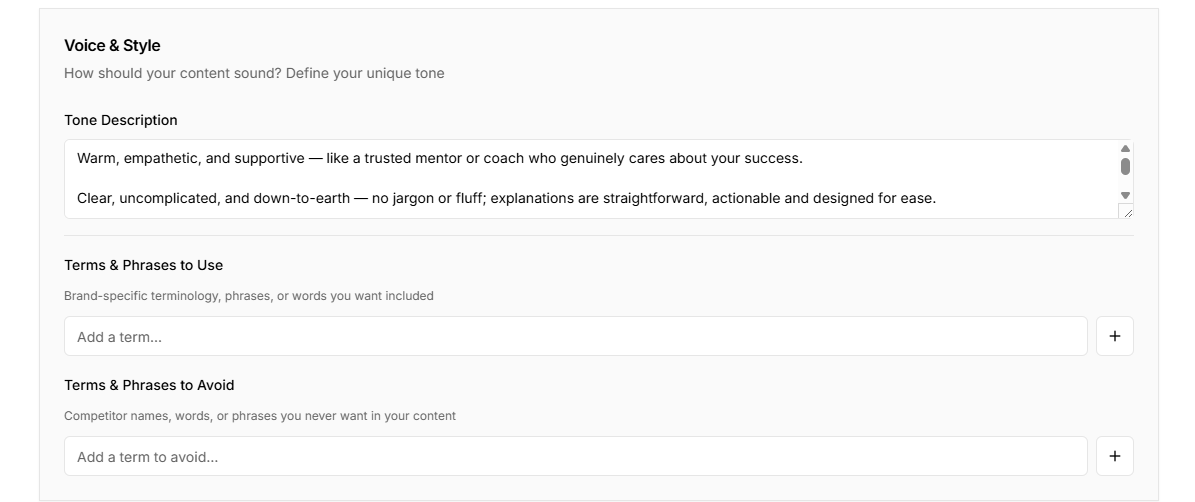Click the "Tone Description" field label
1195x502 pixels.
tap(121, 120)
